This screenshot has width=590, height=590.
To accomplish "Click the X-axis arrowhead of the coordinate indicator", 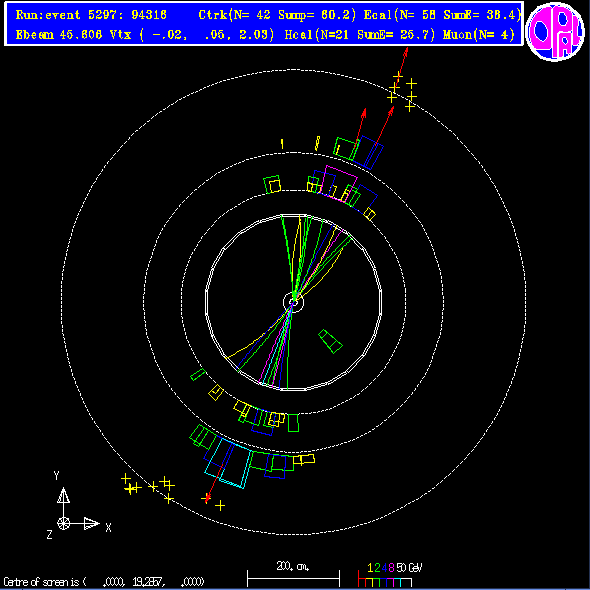I will [91, 523].
